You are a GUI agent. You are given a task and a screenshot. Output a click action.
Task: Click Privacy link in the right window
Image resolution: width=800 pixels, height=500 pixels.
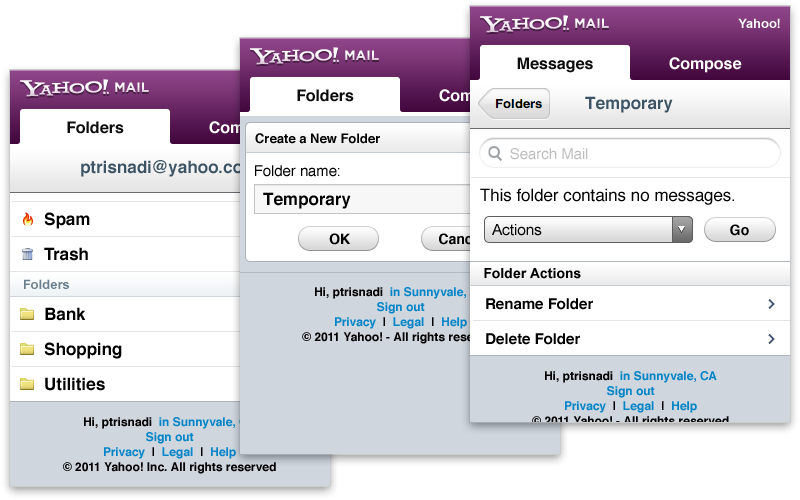point(585,406)
